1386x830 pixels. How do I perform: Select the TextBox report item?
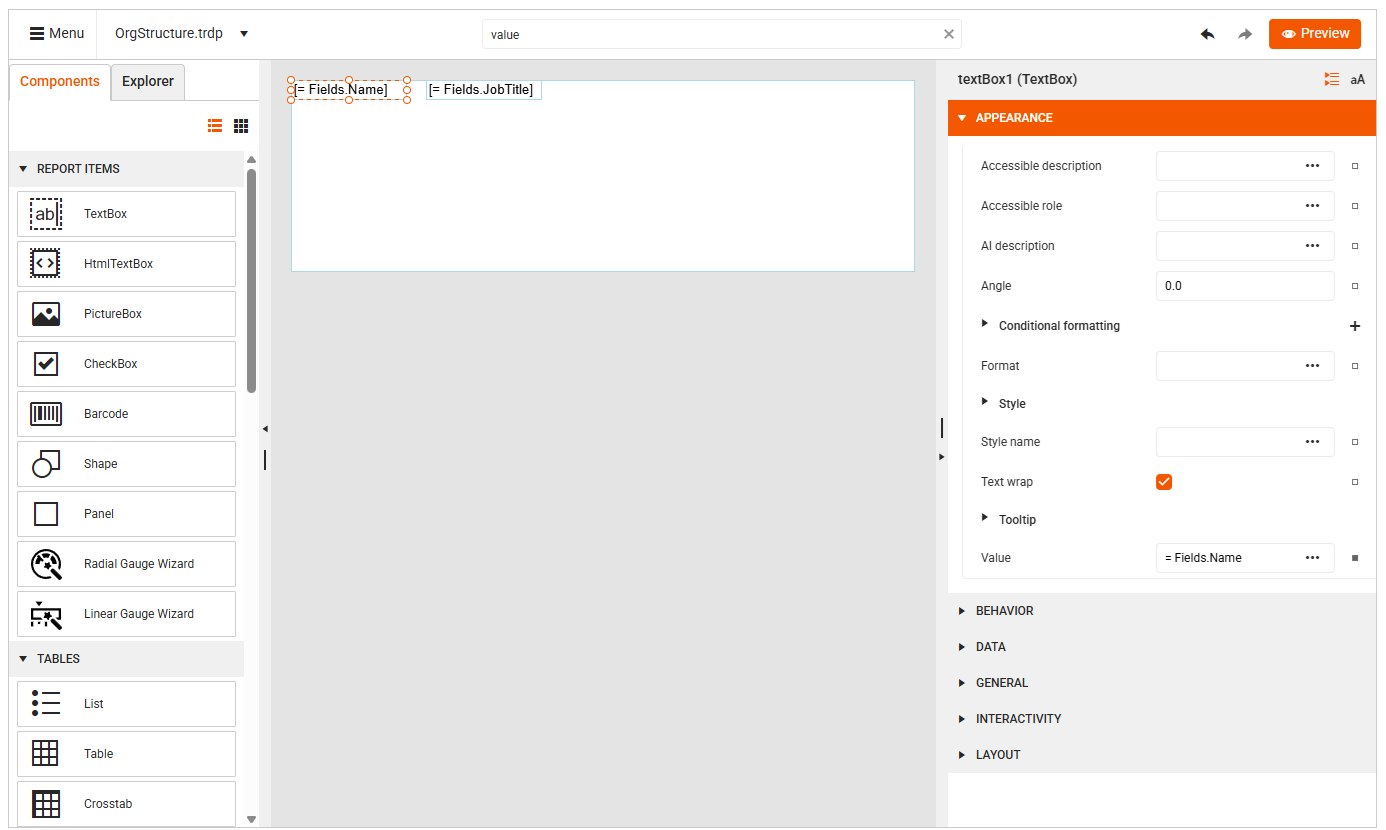(126, 213)
